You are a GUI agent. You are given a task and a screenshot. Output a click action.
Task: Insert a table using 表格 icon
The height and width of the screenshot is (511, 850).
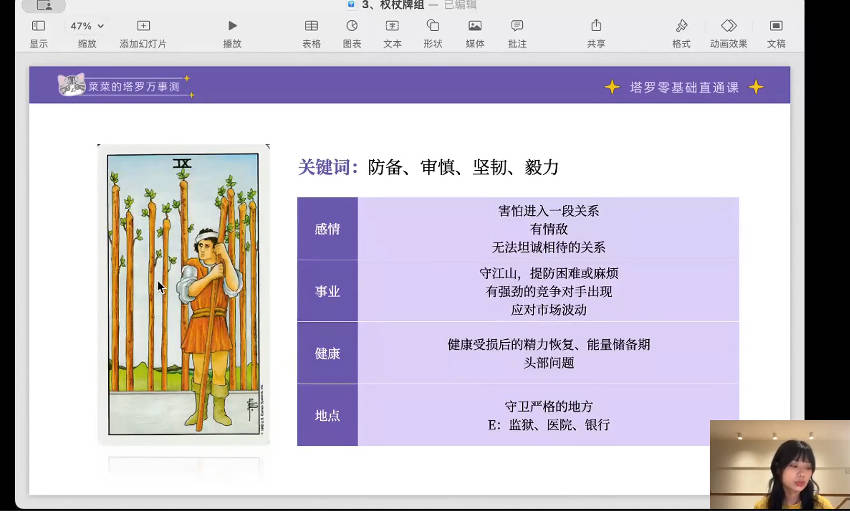click(x=311, y=26)
